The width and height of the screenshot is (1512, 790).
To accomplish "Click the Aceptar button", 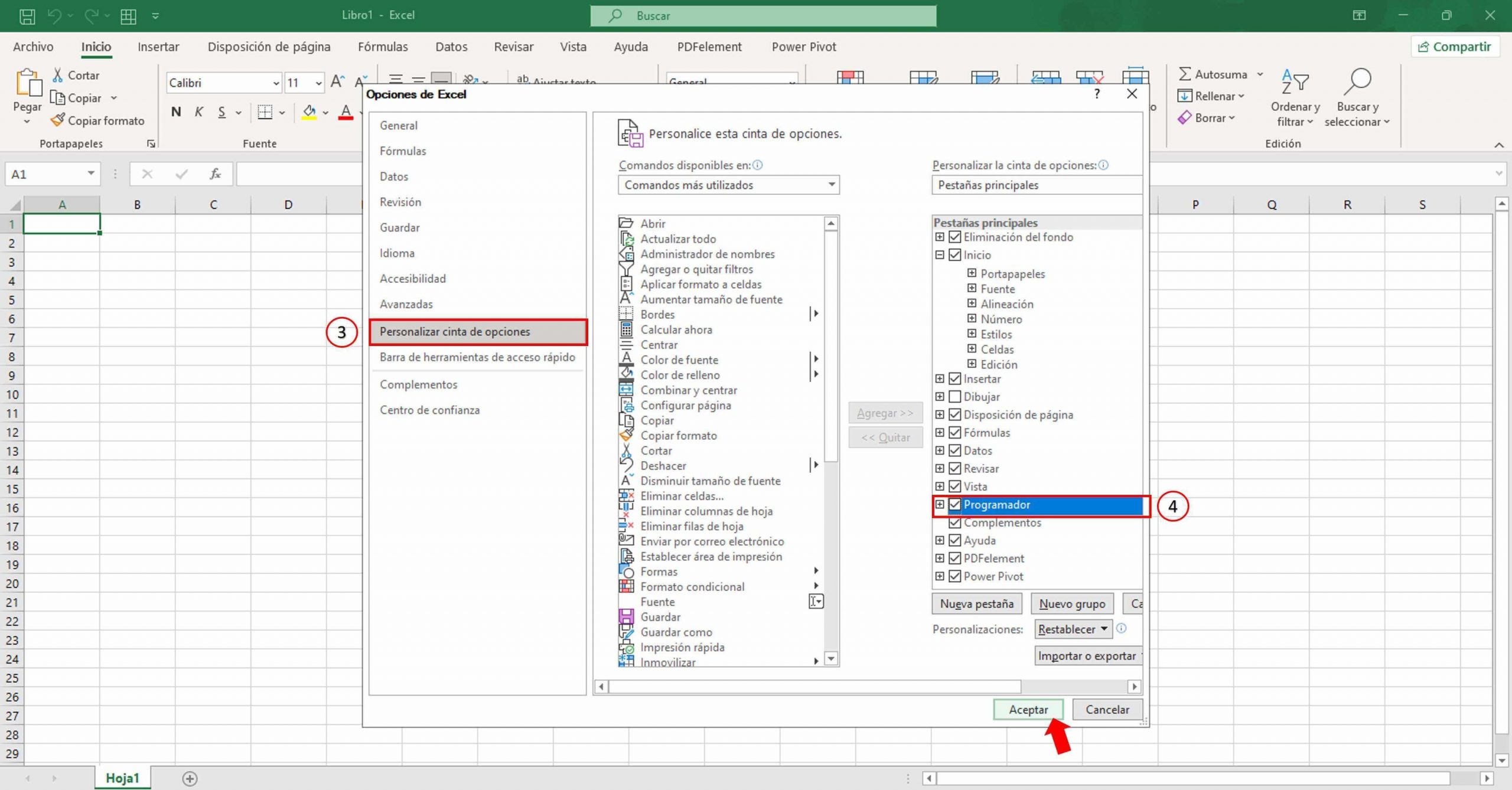I will click(x=1028, y=710).
